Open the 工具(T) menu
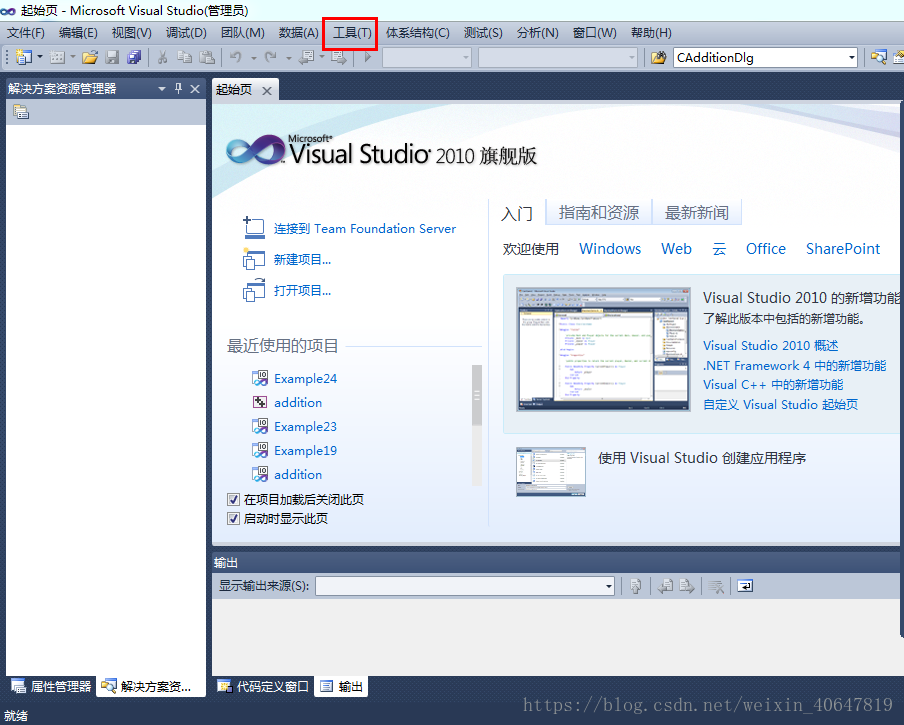Image resolution: width=904 pixels, height=725 pixels. tap(352, 33)
